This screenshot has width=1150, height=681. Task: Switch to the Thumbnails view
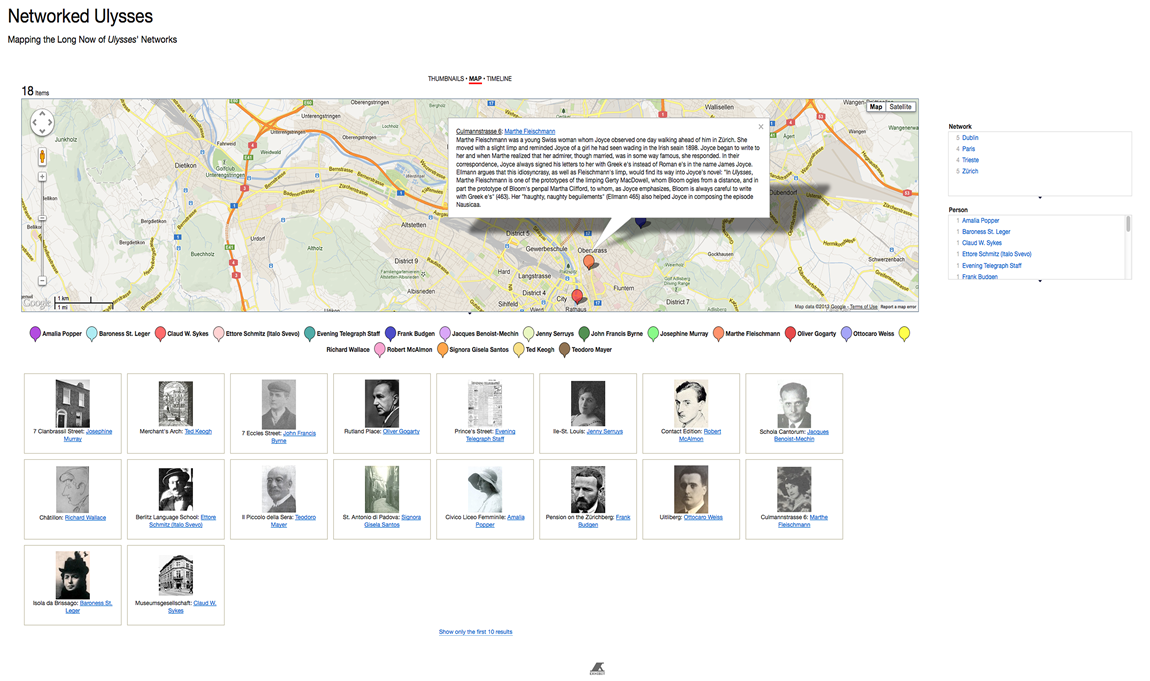point(446,78)
